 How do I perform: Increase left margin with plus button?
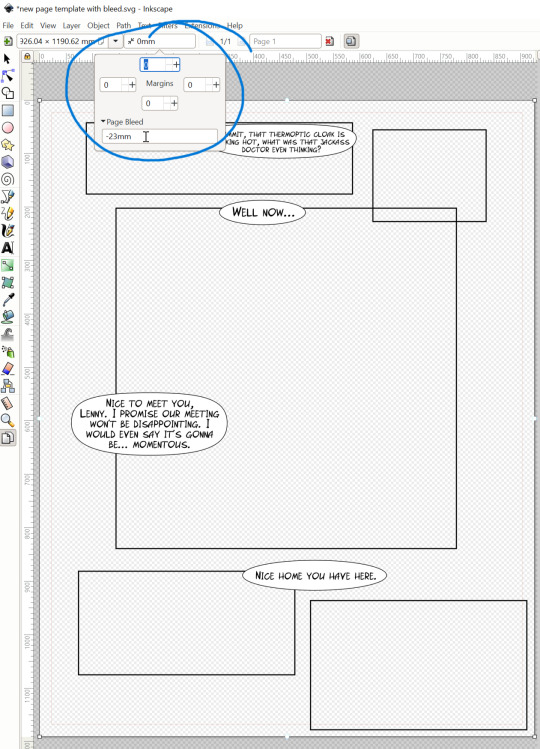tap(132, 85)
